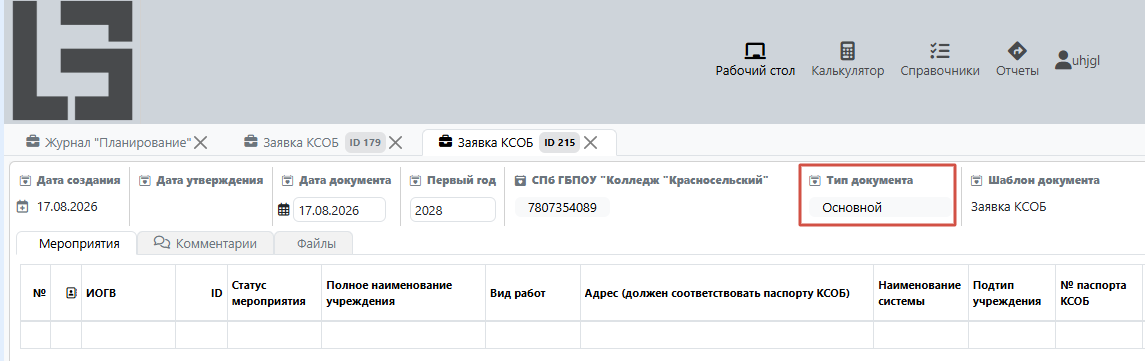Click the Дата документа input 17.08.2026
Viewport: 1145px width, 361px height.
[340, 210]
